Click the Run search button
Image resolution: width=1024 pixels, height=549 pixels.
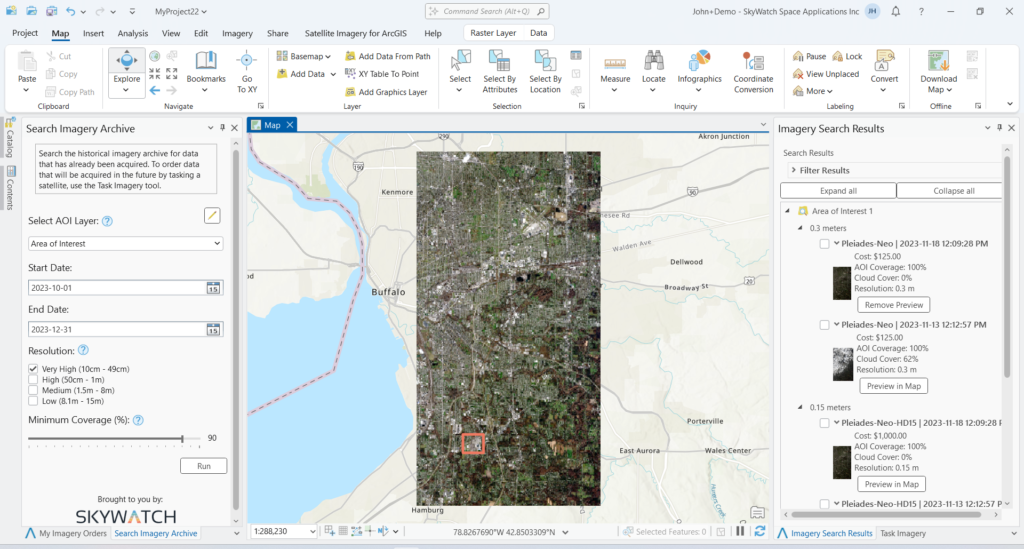coord(203,466)
